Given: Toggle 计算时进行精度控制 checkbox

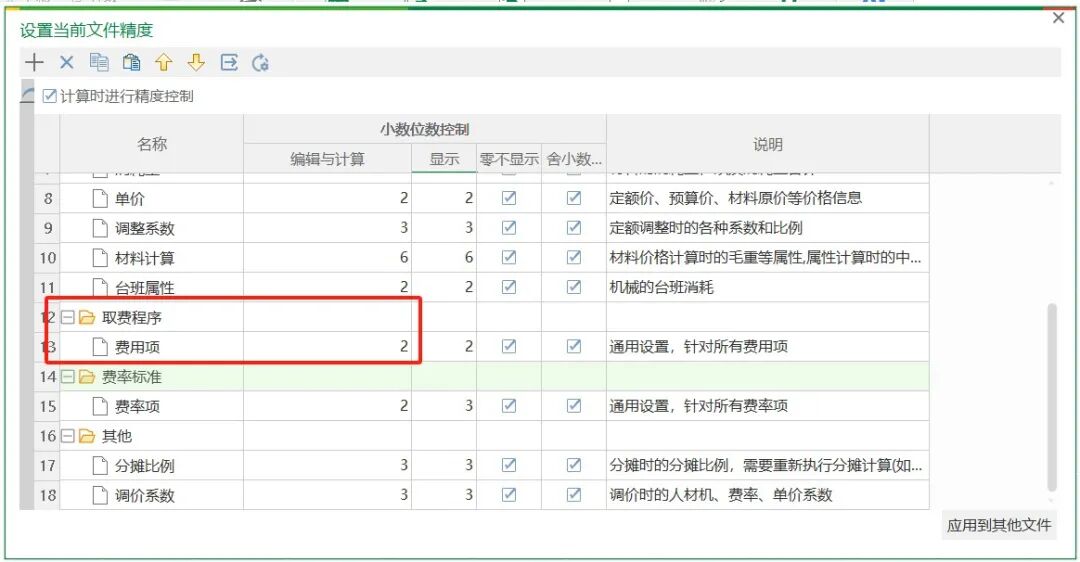Looking at the screenshot, I should 50,96.
